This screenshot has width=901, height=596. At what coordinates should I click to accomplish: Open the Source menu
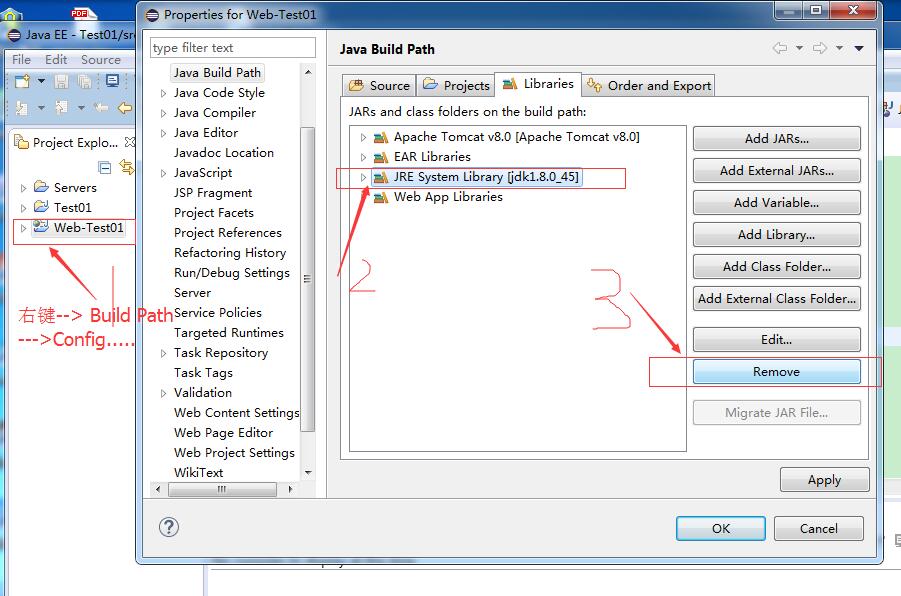pyautogui.click(x=99, y=59)
